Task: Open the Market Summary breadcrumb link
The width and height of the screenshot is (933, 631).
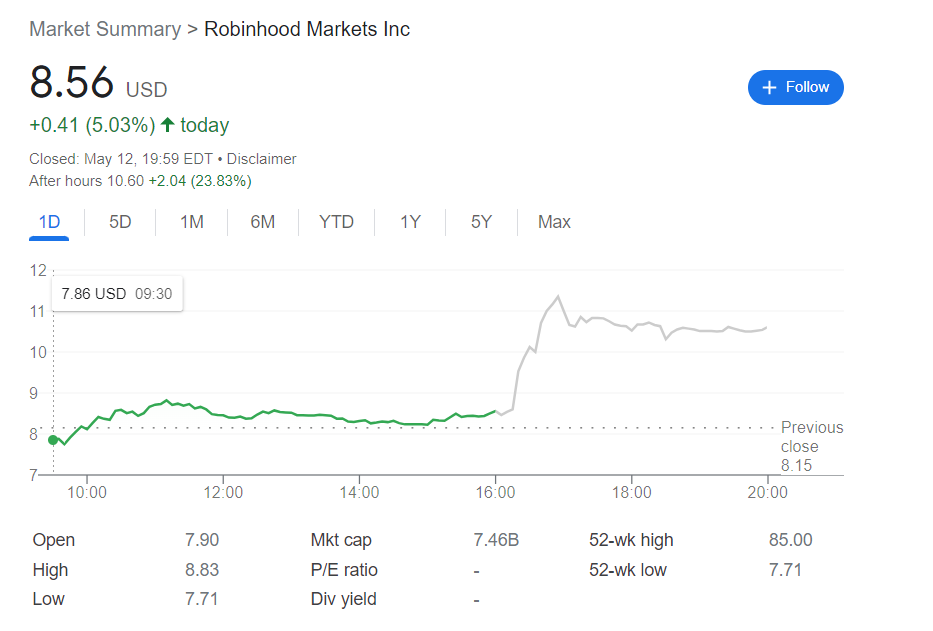Action: (x=105, y=29)
